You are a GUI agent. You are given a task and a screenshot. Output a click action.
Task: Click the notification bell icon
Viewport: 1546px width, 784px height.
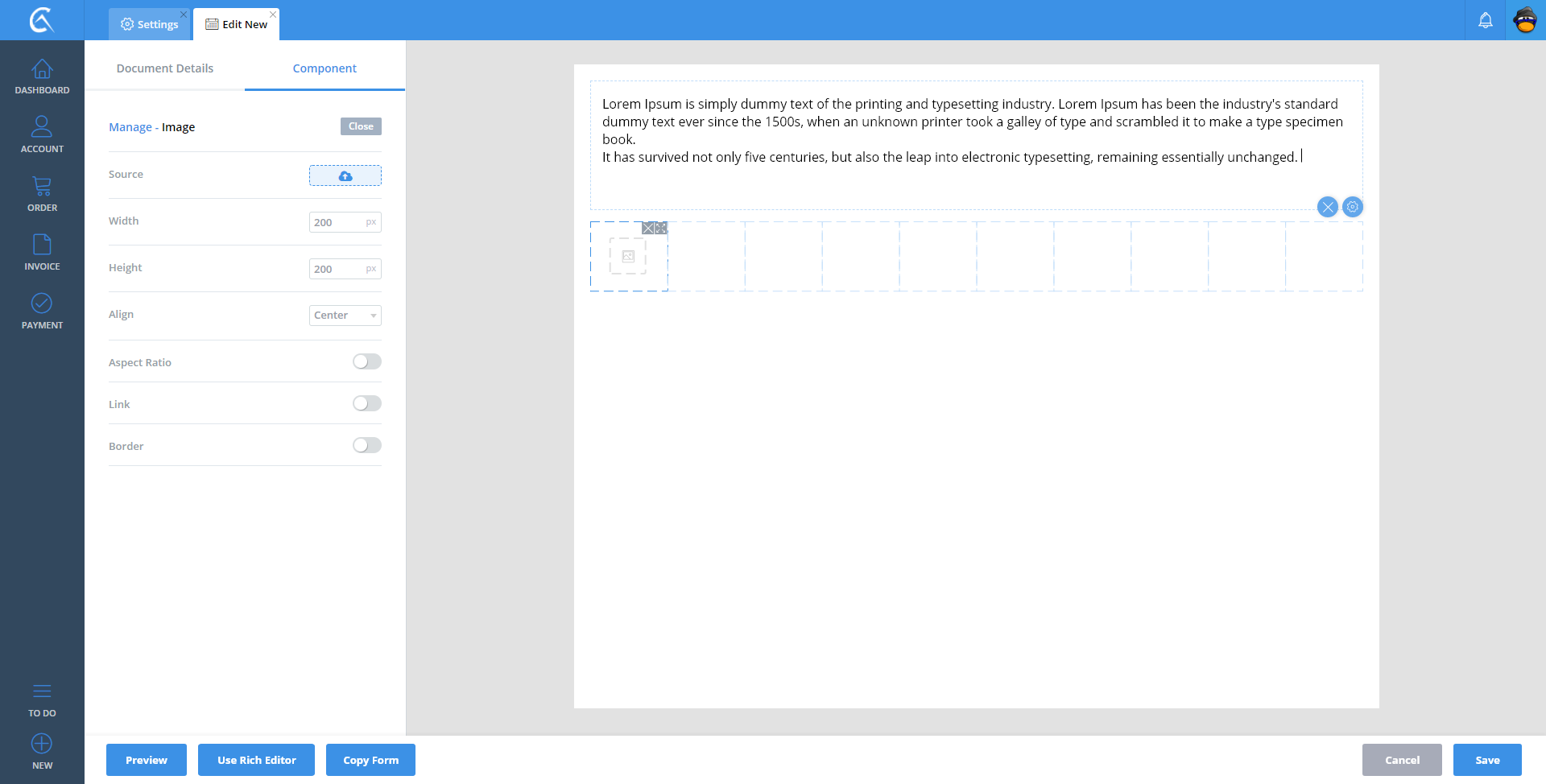tap(1485, 20)
